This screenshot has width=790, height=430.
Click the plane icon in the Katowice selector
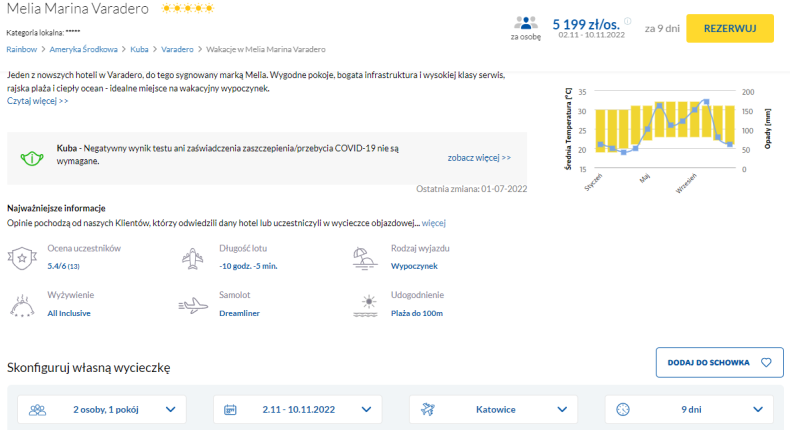(428, 409)
